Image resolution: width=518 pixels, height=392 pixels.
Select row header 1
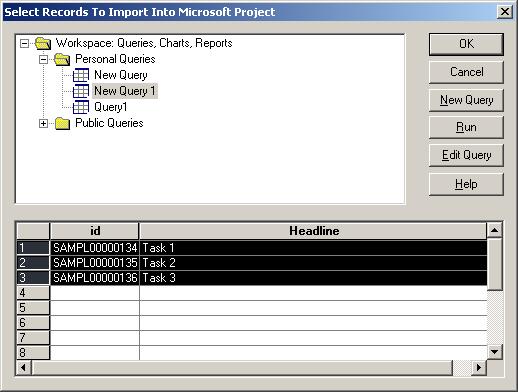33,248
